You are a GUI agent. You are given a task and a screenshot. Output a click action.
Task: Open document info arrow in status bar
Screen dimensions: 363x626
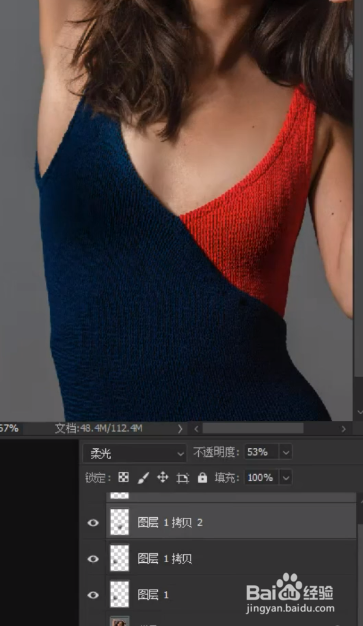click(180, 429)
